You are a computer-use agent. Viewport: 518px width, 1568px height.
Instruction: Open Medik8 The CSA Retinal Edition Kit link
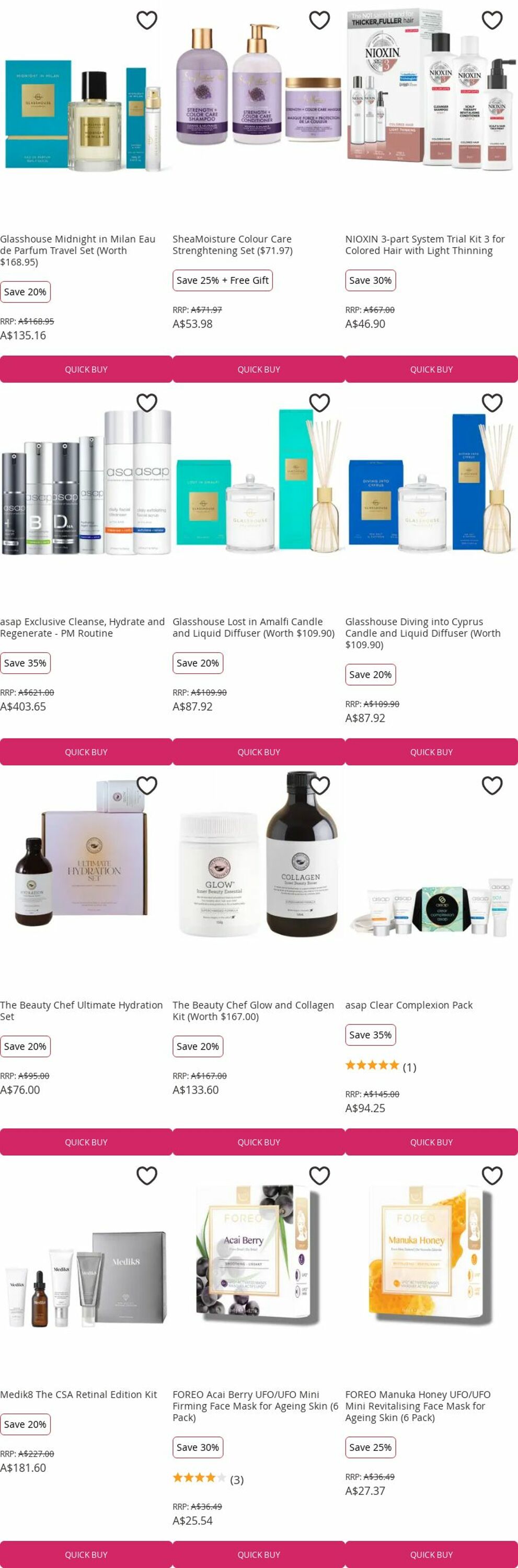(78, 1394)
